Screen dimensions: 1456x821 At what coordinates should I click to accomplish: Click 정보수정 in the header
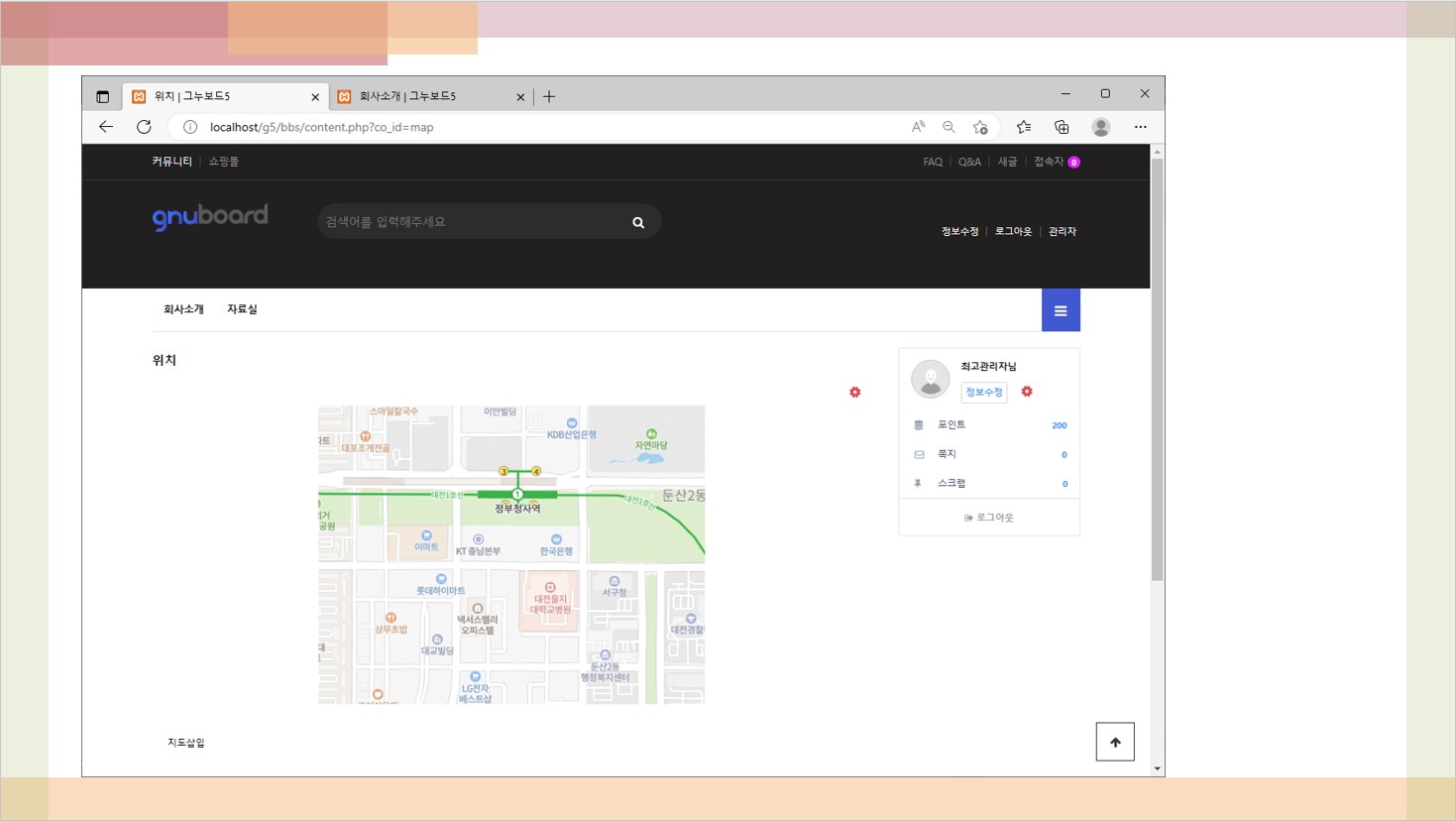(959, 231)
